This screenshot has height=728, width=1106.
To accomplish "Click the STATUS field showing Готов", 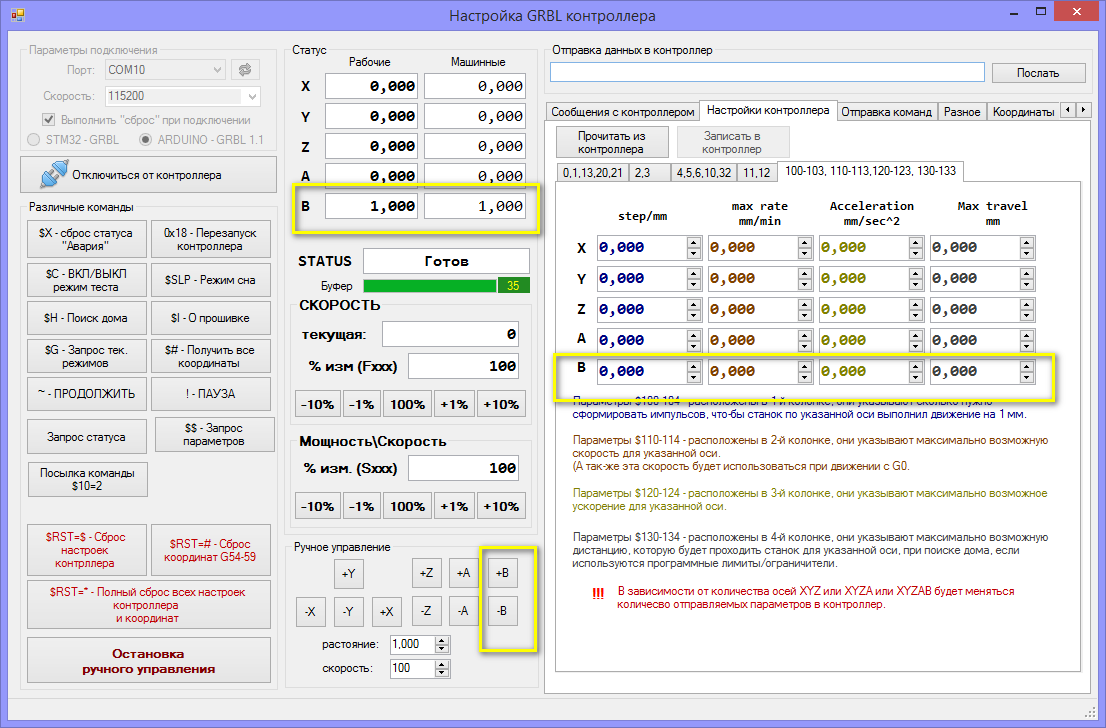I will (x=446, y=261).
